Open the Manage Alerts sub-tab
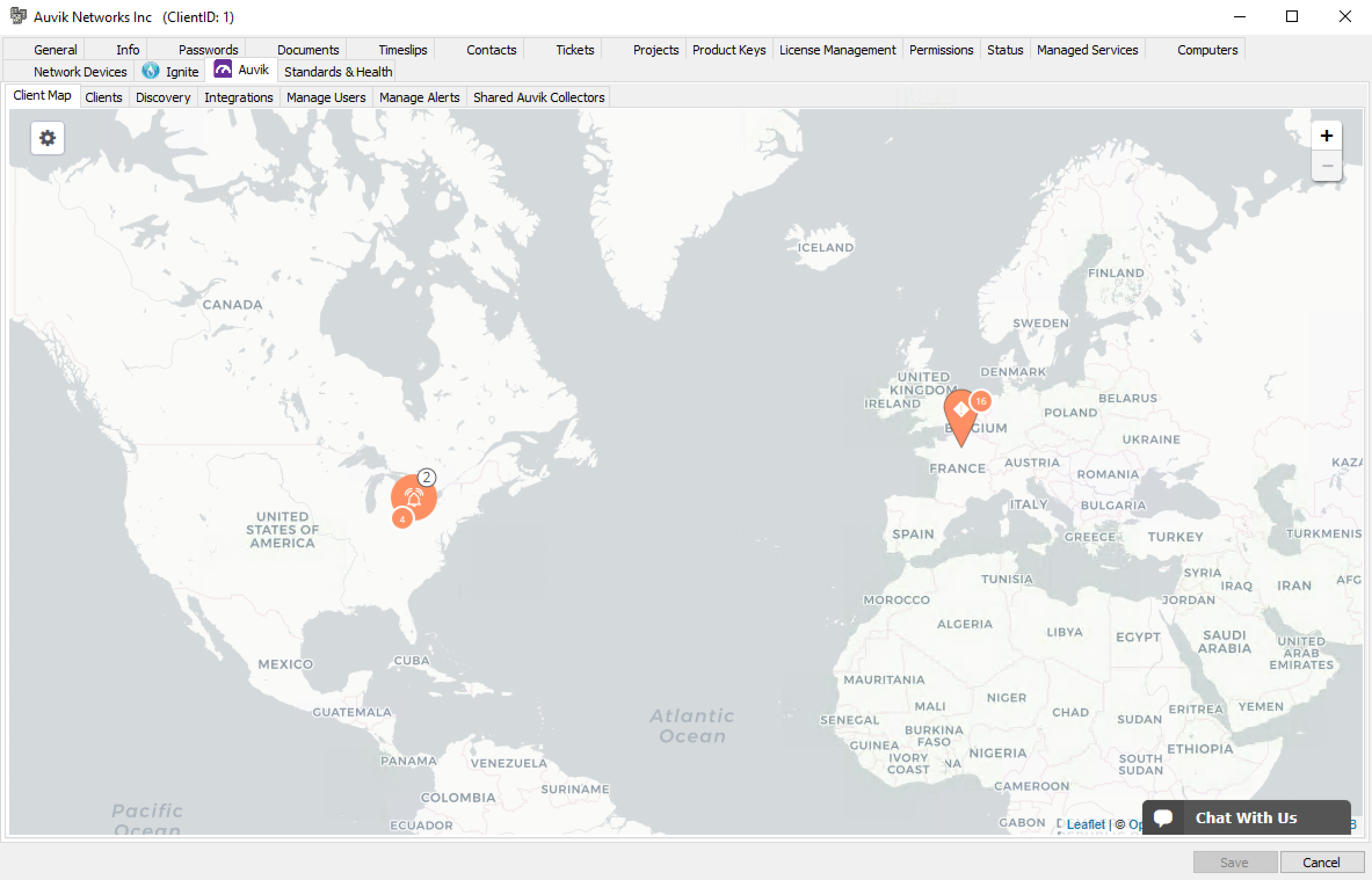 pyautogui.click(x=419, y=97)
